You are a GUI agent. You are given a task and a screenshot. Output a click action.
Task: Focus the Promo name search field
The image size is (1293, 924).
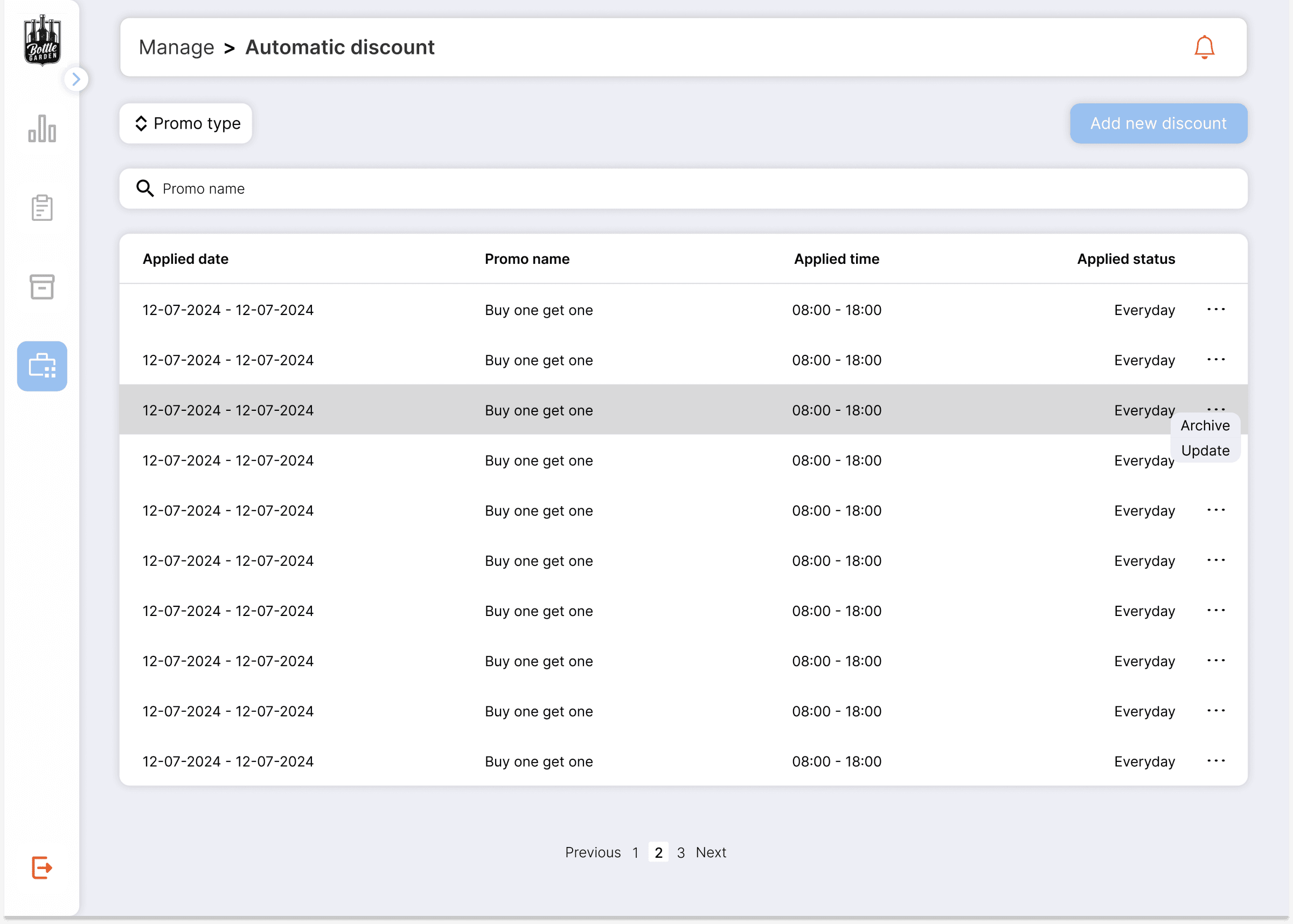coord(683,188)
